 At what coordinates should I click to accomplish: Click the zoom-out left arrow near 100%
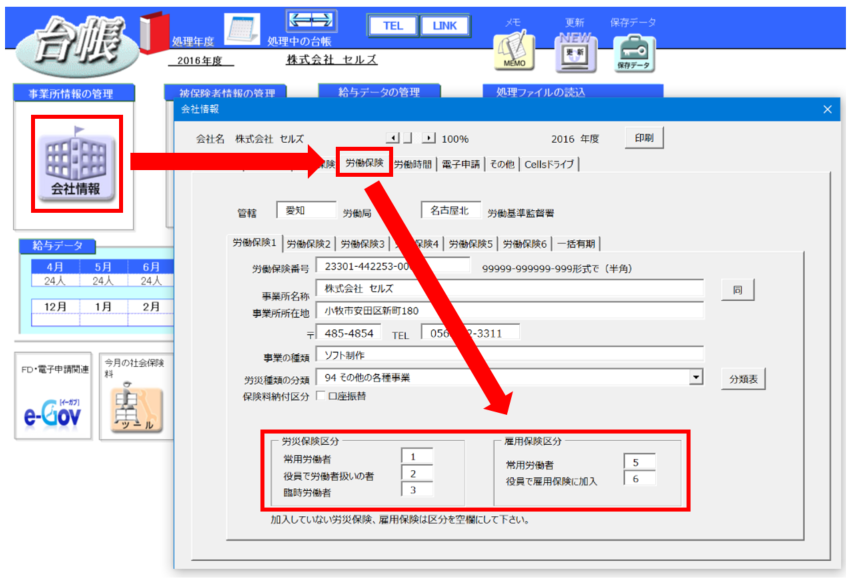[392, 138]
